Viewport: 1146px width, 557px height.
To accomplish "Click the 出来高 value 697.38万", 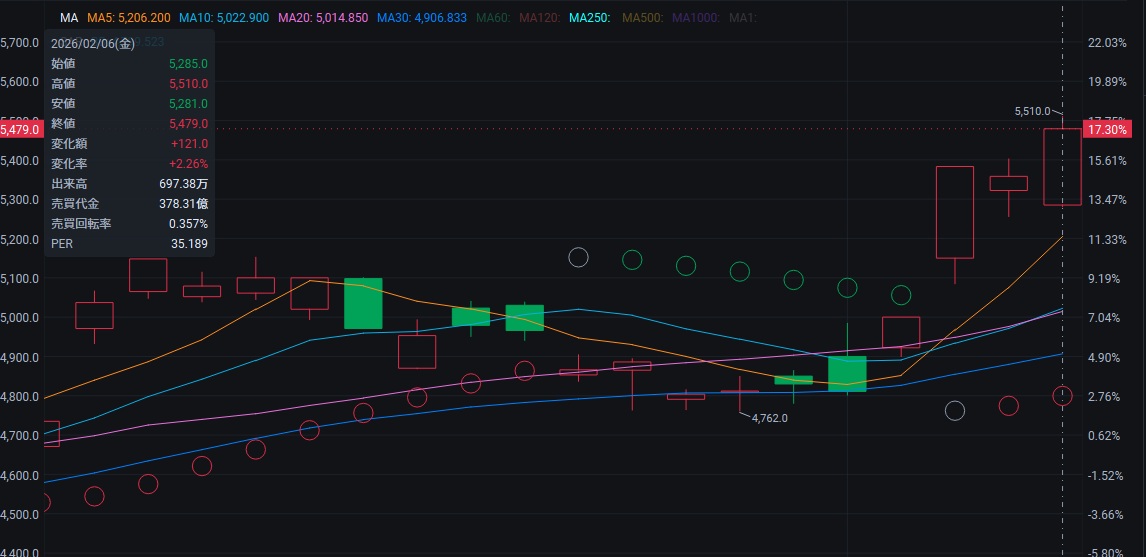I will coord(183,183).
